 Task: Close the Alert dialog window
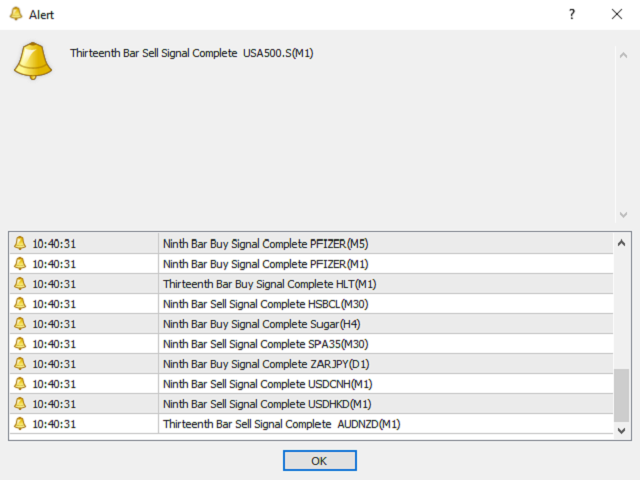[617, 14]
